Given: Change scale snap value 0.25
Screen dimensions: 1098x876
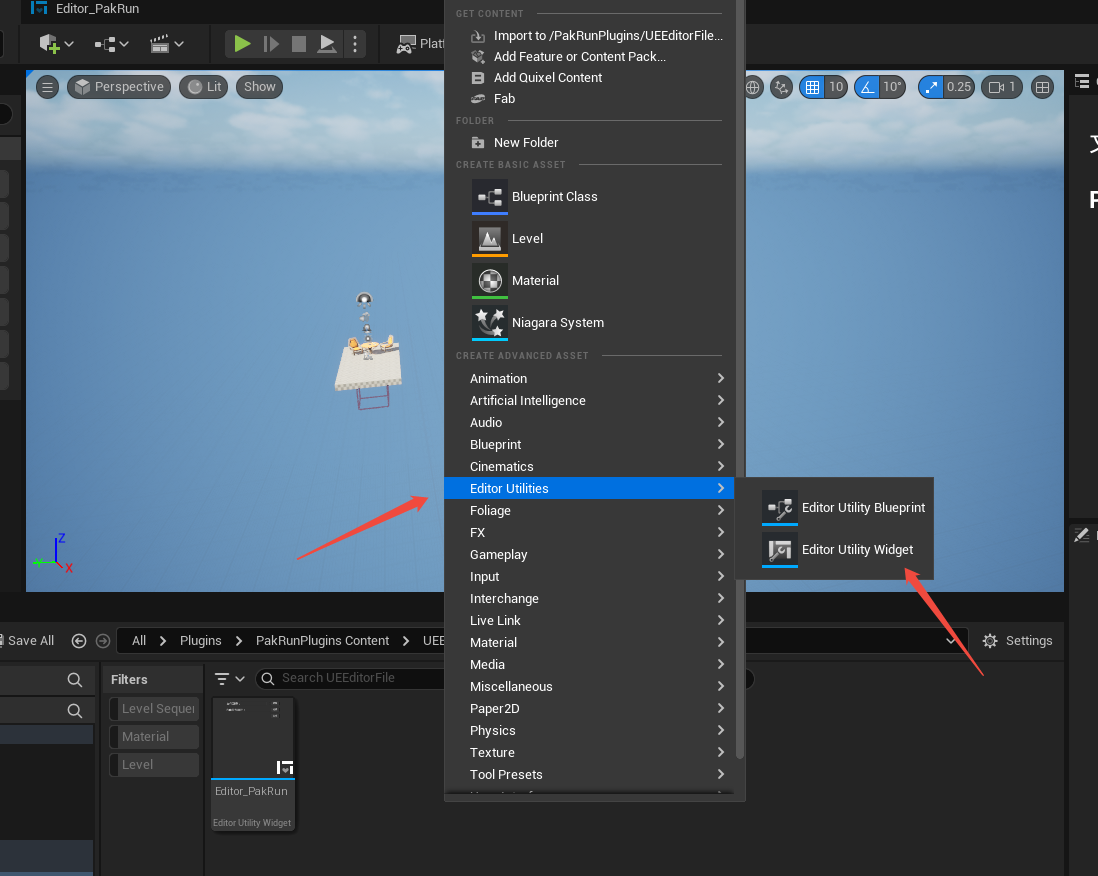Looking at the screenshot, I should coord(959,87).
